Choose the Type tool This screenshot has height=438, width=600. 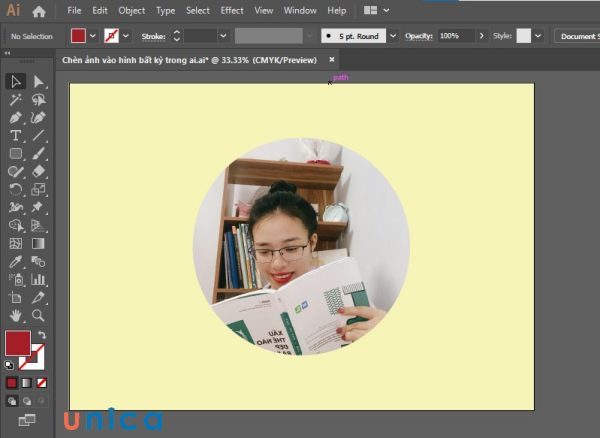click(16, 135)
